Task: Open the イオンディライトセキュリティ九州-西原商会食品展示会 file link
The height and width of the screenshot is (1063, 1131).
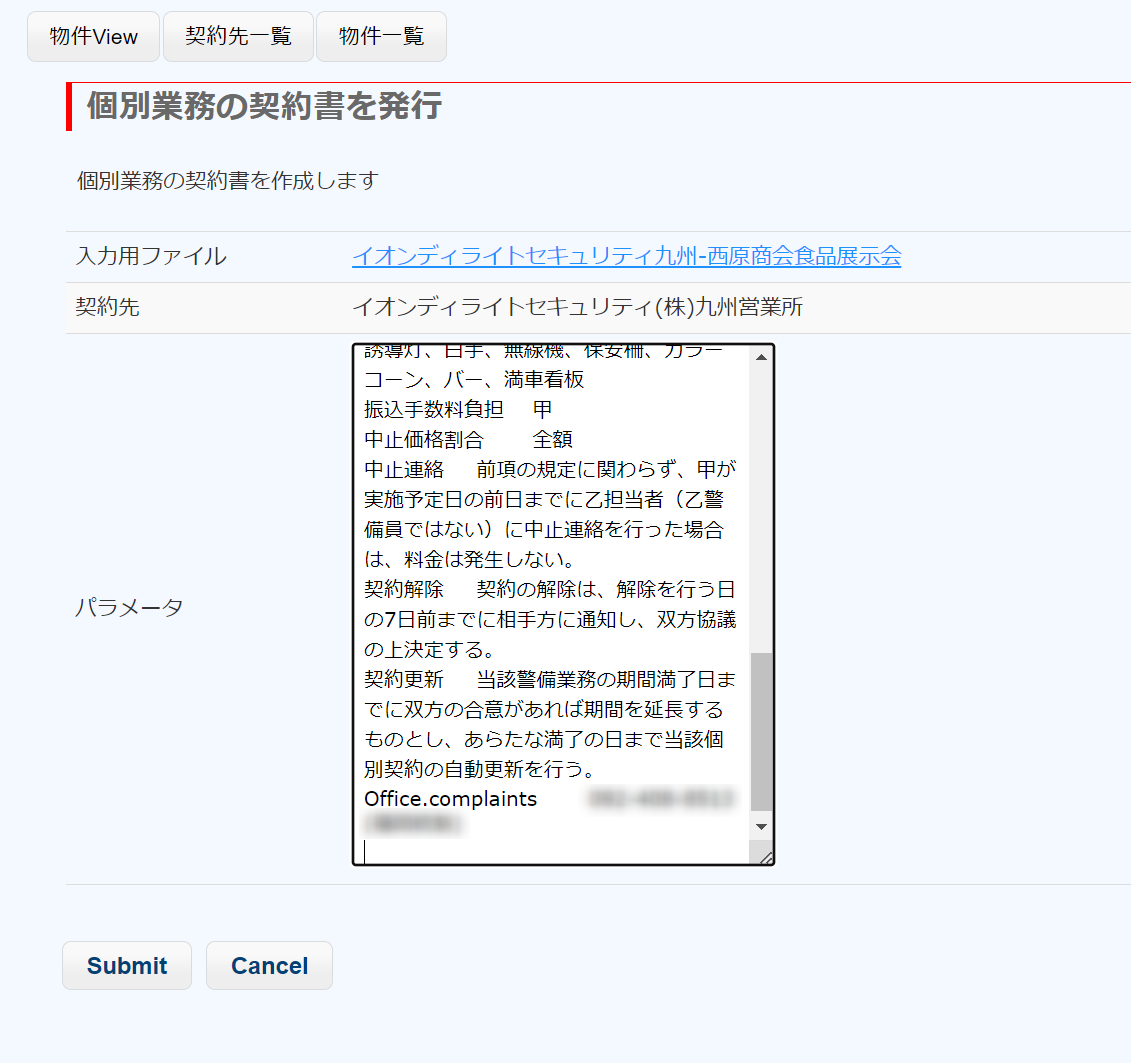Action: (626, 257)
